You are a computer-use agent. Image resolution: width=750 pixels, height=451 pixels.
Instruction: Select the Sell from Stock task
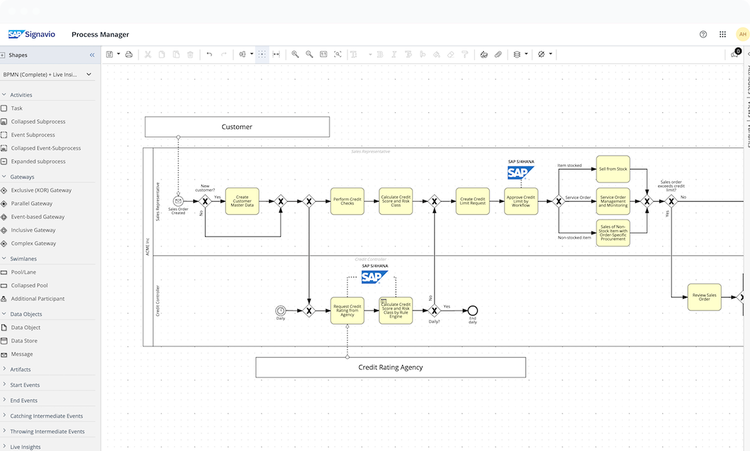pos(613,169)
